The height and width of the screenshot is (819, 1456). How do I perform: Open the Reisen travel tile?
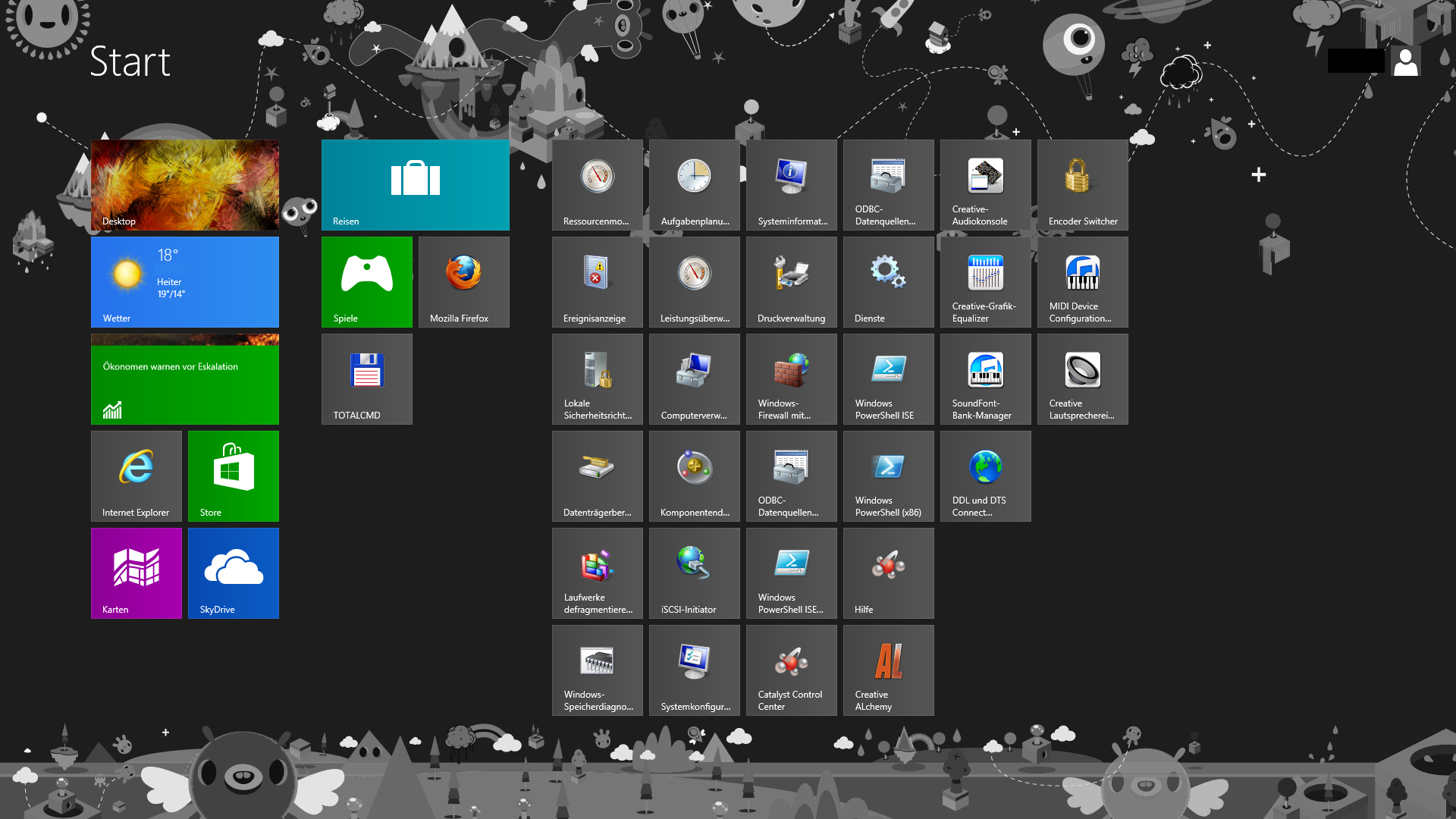pos(415,184)
